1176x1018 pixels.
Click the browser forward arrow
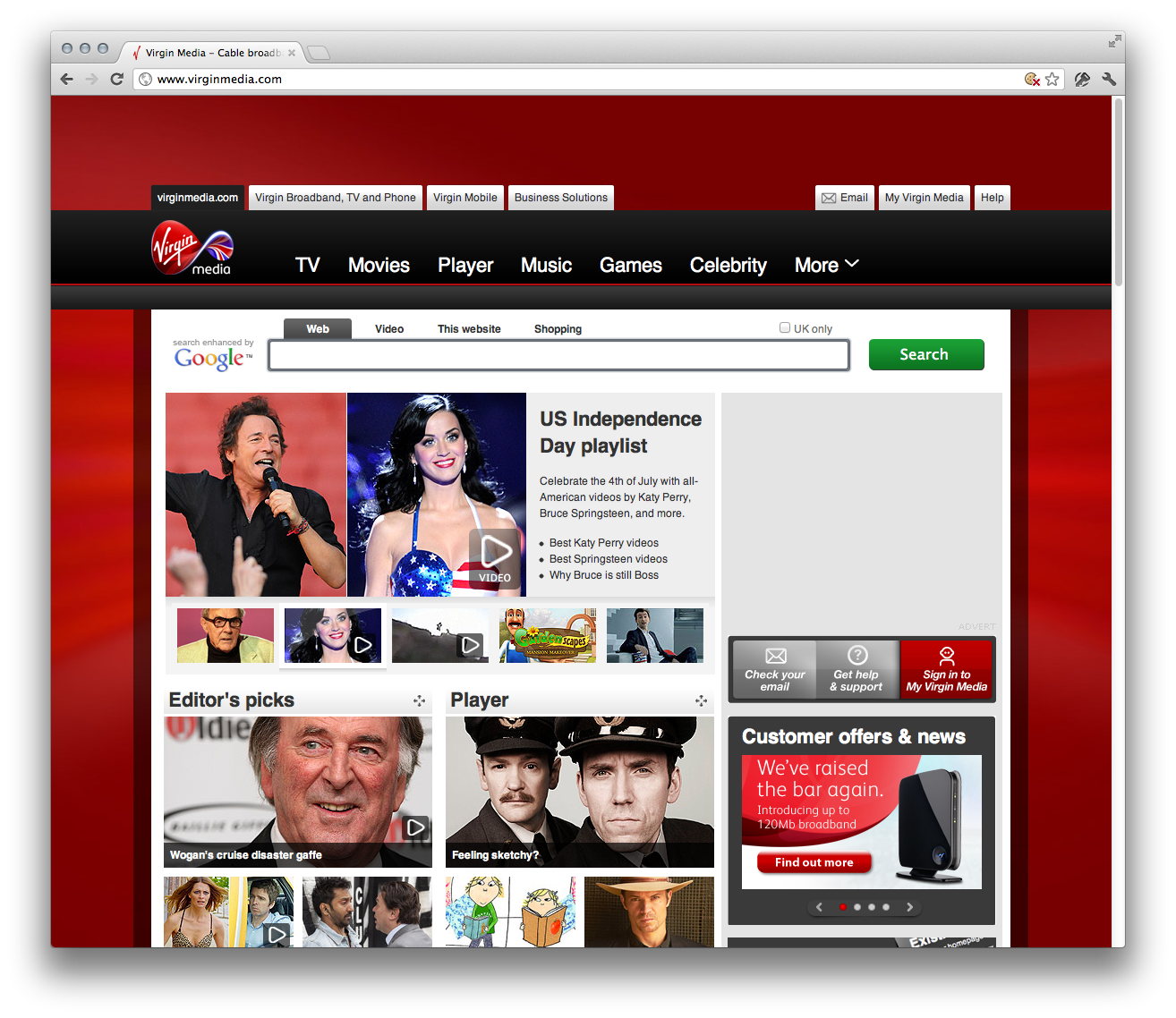(x=91, y=79)
